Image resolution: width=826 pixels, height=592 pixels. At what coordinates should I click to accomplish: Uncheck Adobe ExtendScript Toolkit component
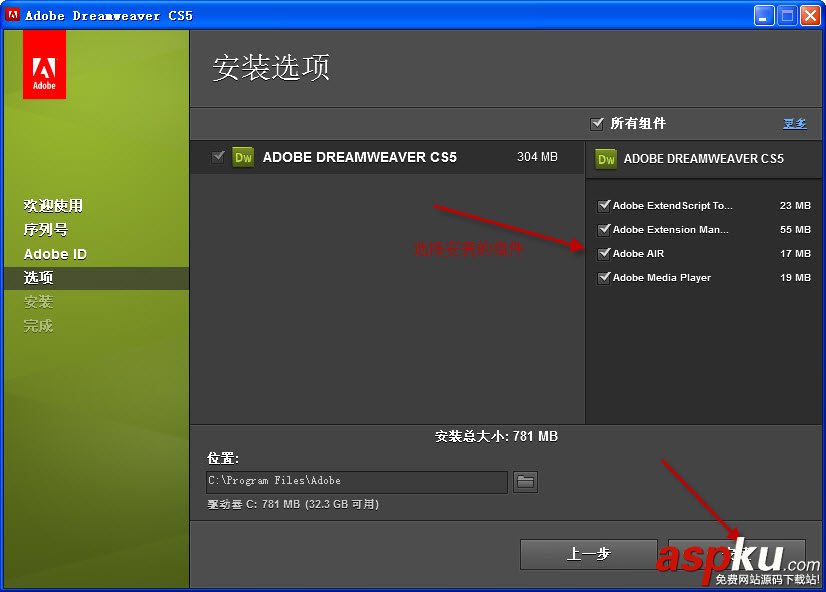tap(604, 205)
